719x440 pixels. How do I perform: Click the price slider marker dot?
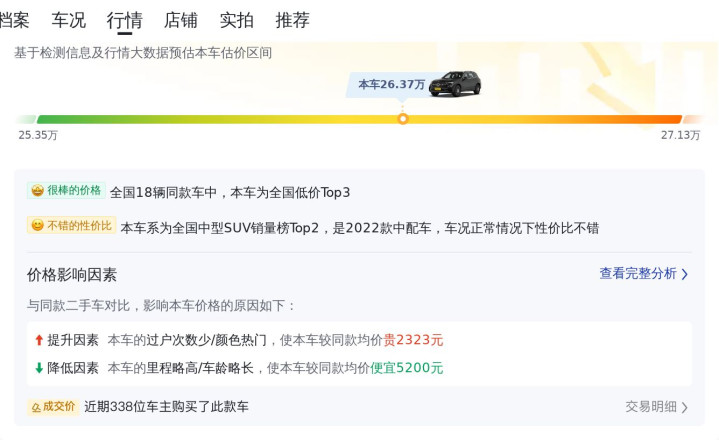tap(403, 119)
